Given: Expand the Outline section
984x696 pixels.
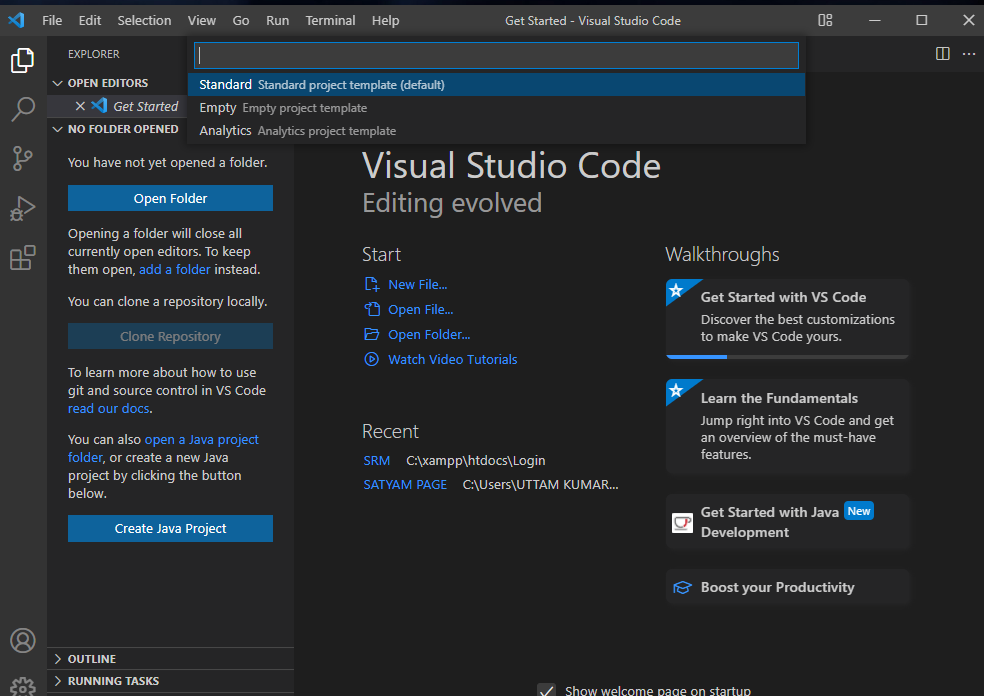Looking at the screenshot, I should [57, 658].
